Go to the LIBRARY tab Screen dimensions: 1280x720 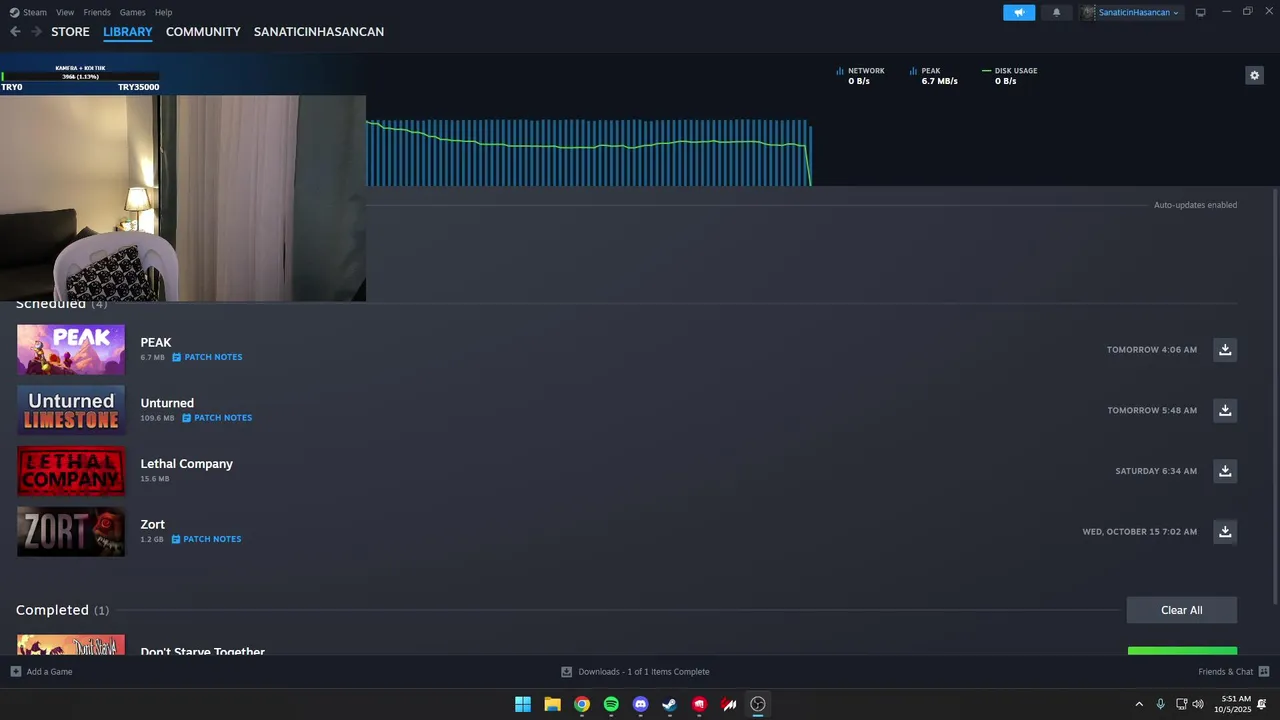[128, 32]
